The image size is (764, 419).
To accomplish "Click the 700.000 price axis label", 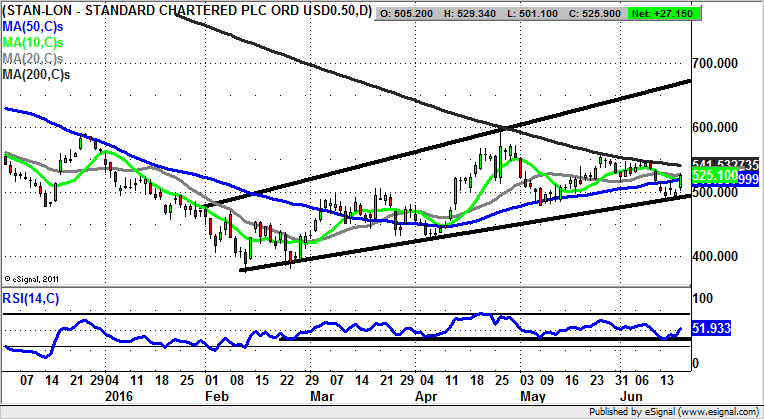I will 722,64.
